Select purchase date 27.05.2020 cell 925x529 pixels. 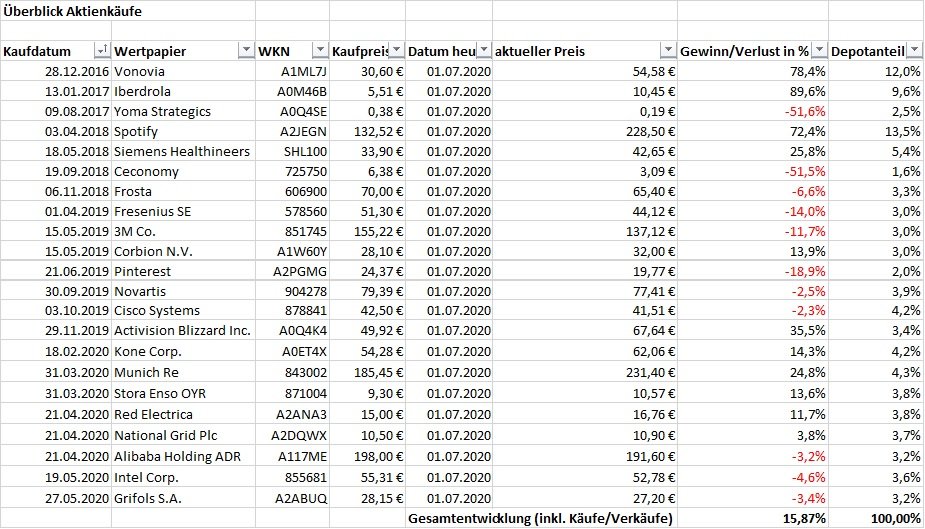pyautogui.click(x=56, y=498)
